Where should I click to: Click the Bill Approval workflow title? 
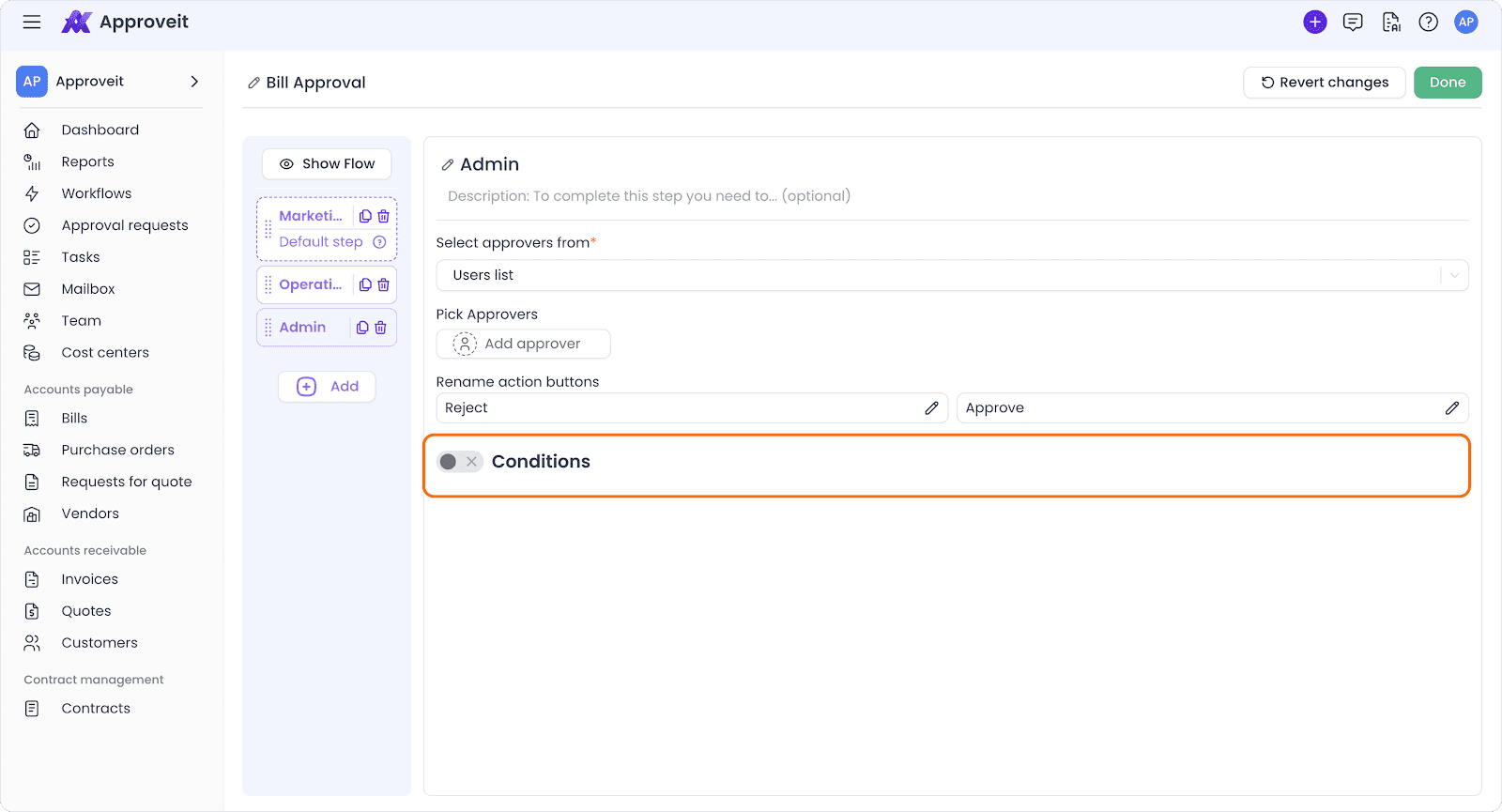tap(316, 83)
